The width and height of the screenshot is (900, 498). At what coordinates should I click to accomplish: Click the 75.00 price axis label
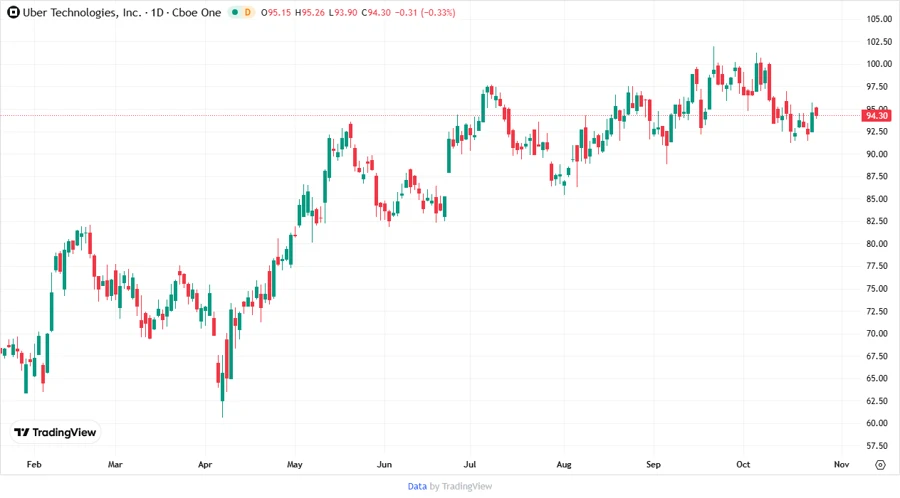click(x=879, y=289)
